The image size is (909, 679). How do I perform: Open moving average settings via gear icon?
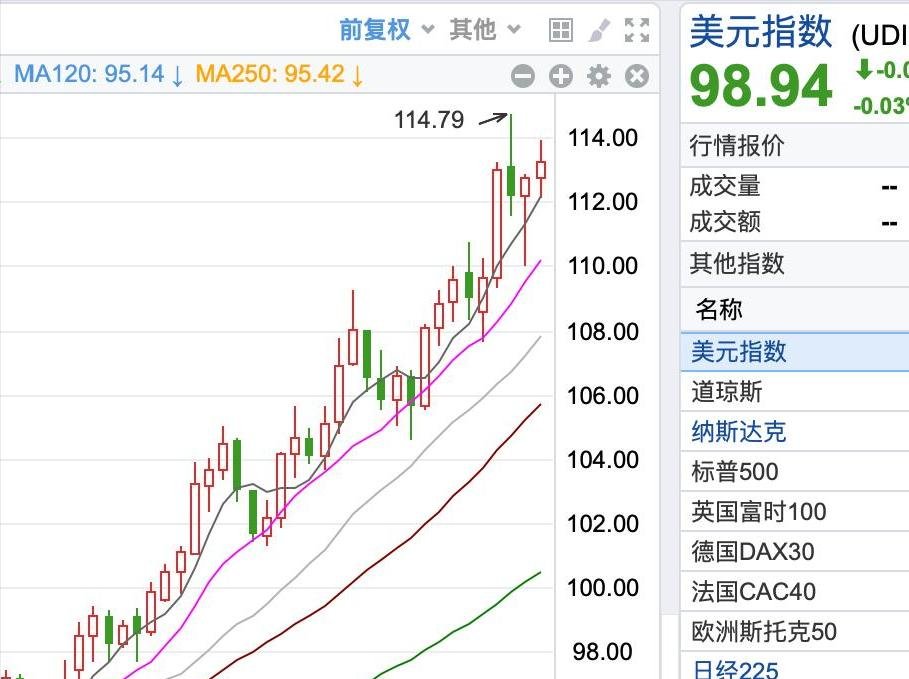click(598, 75)
